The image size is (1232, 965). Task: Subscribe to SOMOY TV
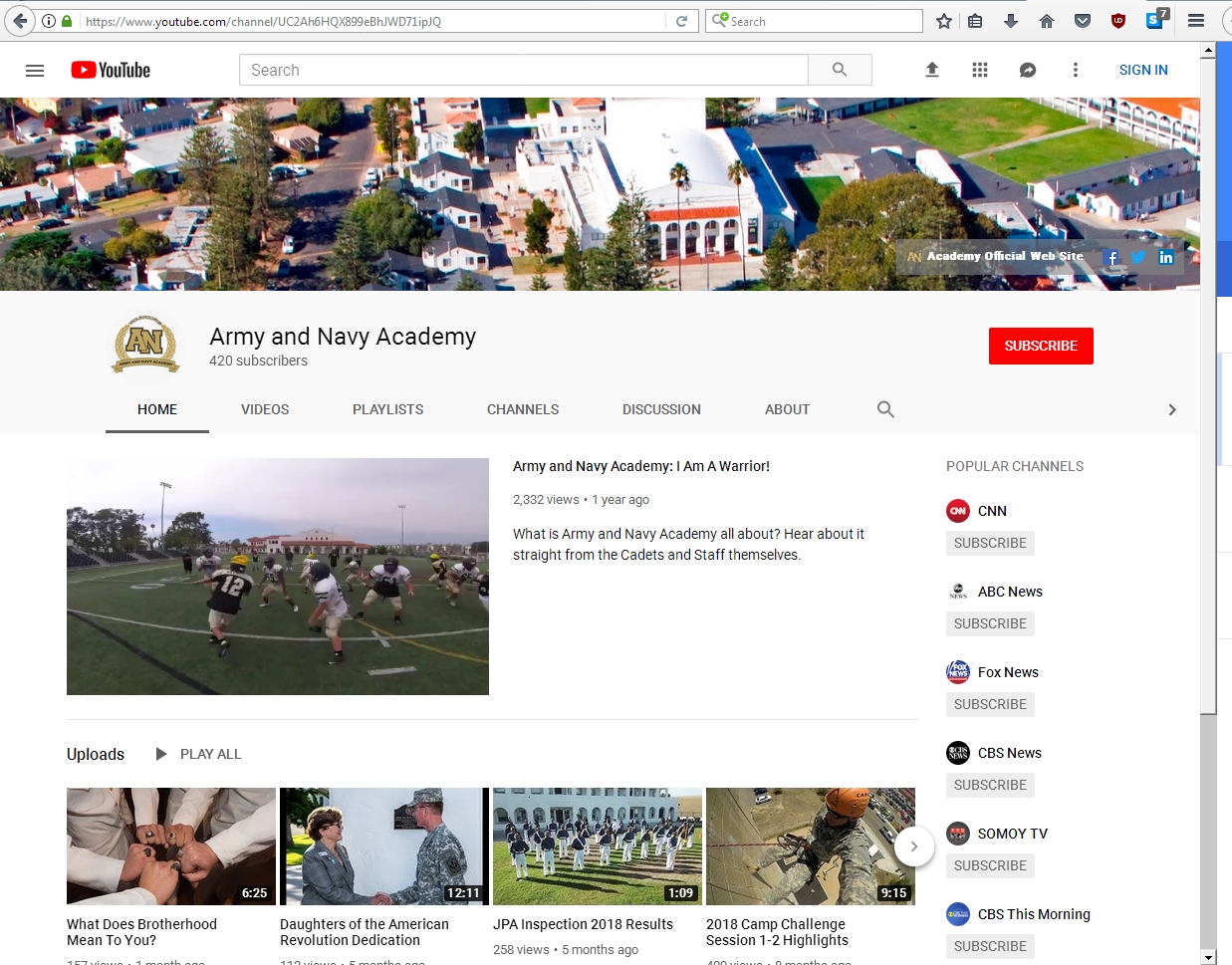pos(990,865)
